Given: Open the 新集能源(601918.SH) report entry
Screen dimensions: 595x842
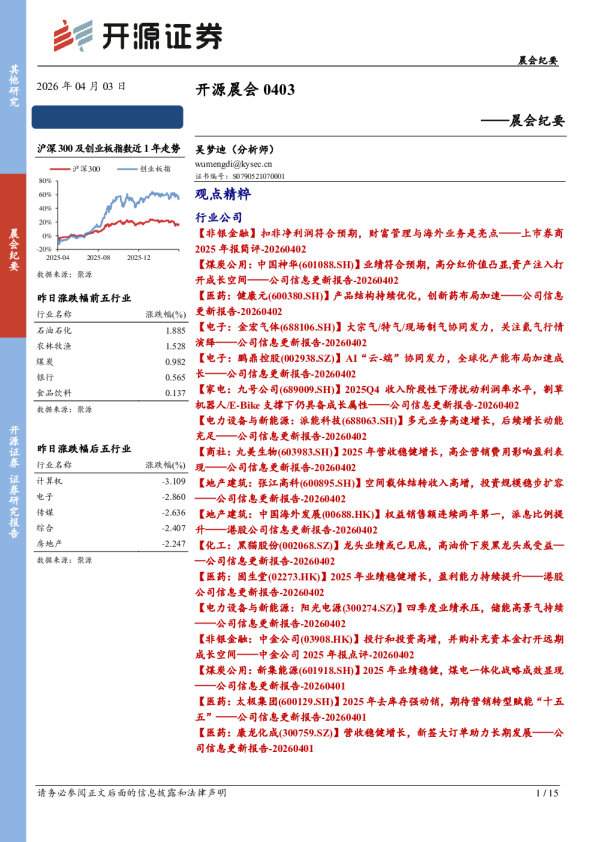Looking at the screenshot, I should (379, 677).
